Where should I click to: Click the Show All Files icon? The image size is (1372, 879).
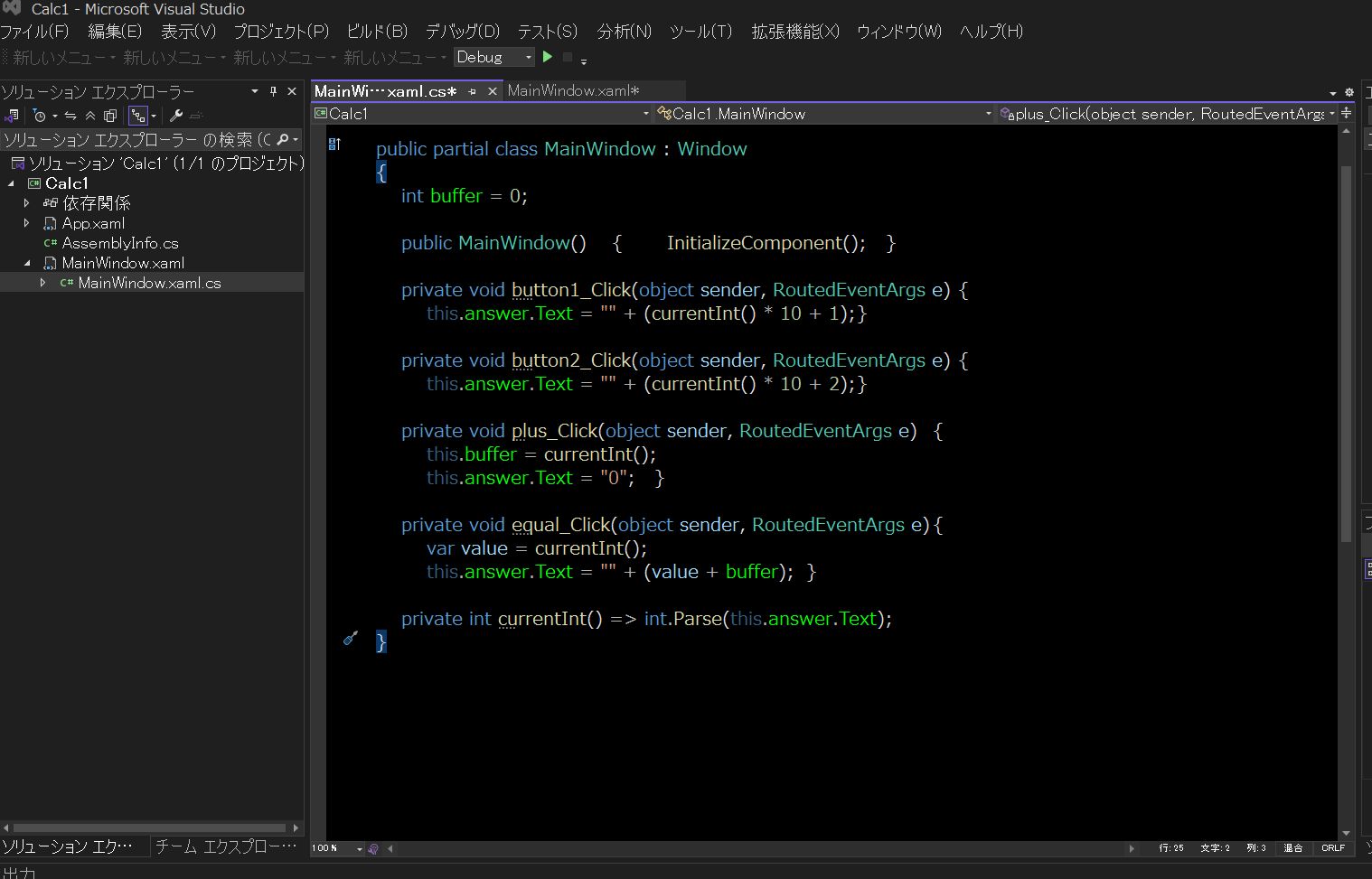coord(110,116)
